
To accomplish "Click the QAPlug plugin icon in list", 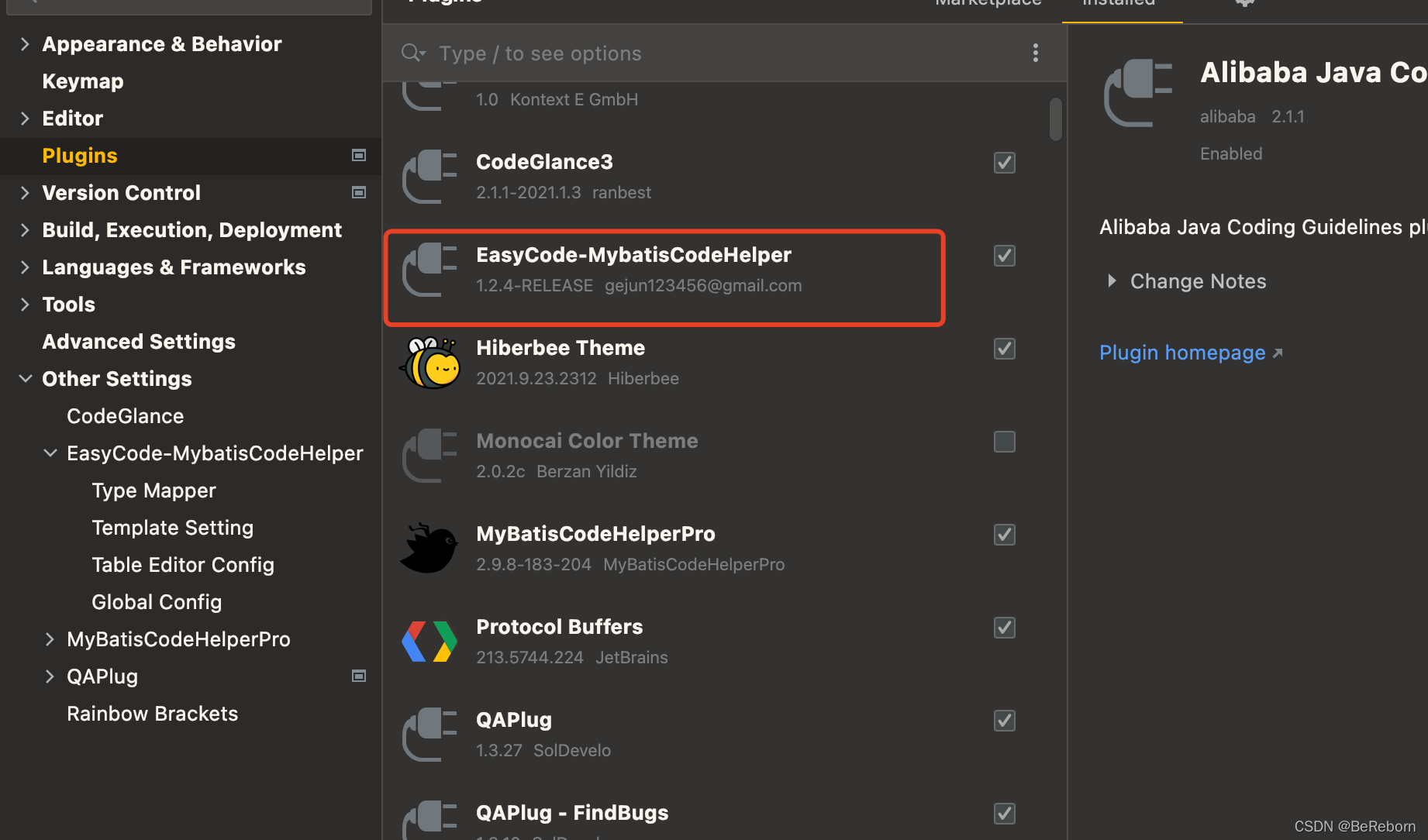I will pos(429,735).
